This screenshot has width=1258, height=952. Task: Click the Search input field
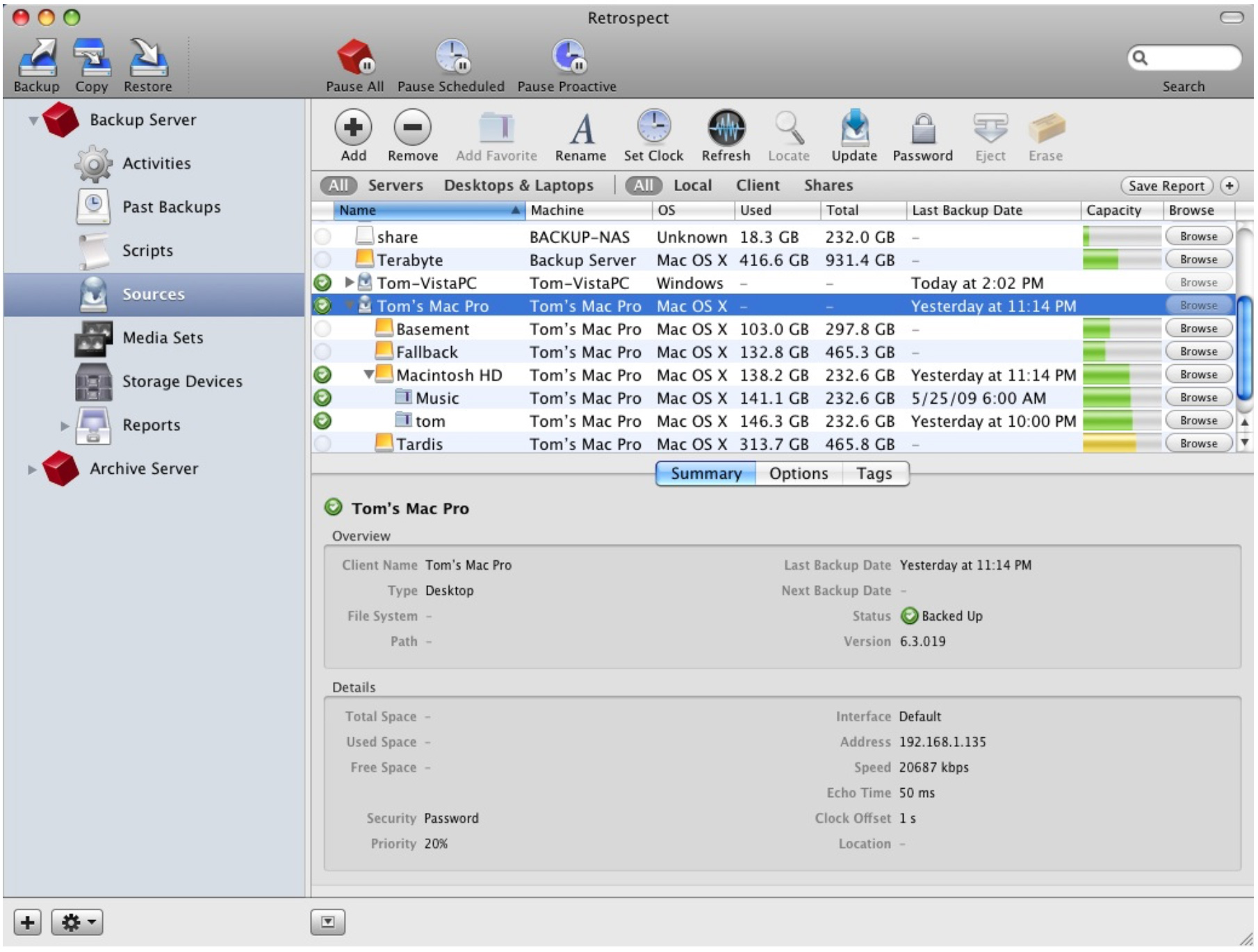point(1184,58)
